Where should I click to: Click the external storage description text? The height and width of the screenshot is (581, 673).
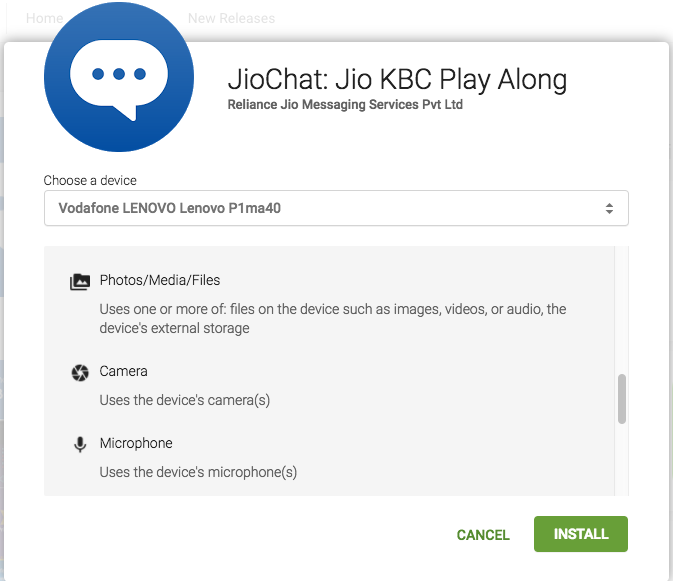[333, 318]
